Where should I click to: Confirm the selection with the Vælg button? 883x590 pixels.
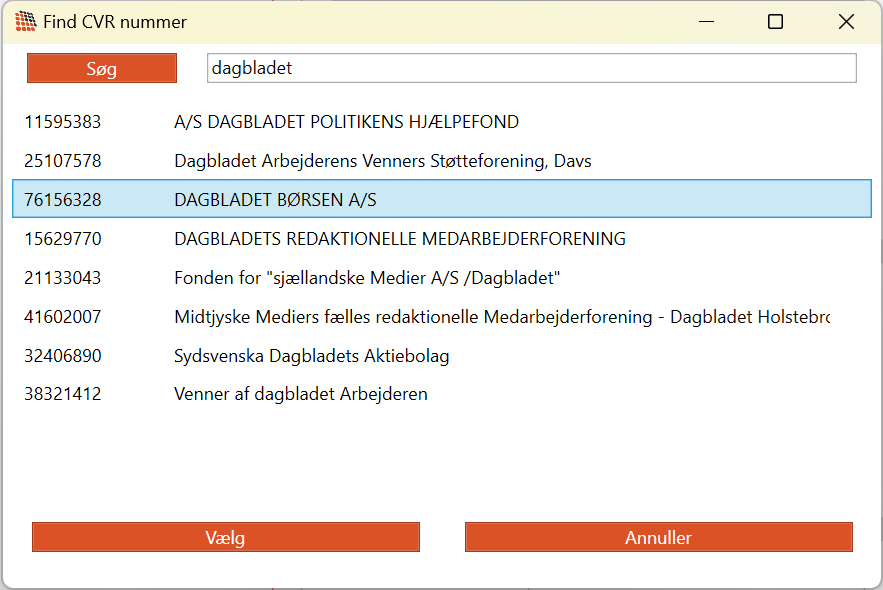click(x=225, y=537)
